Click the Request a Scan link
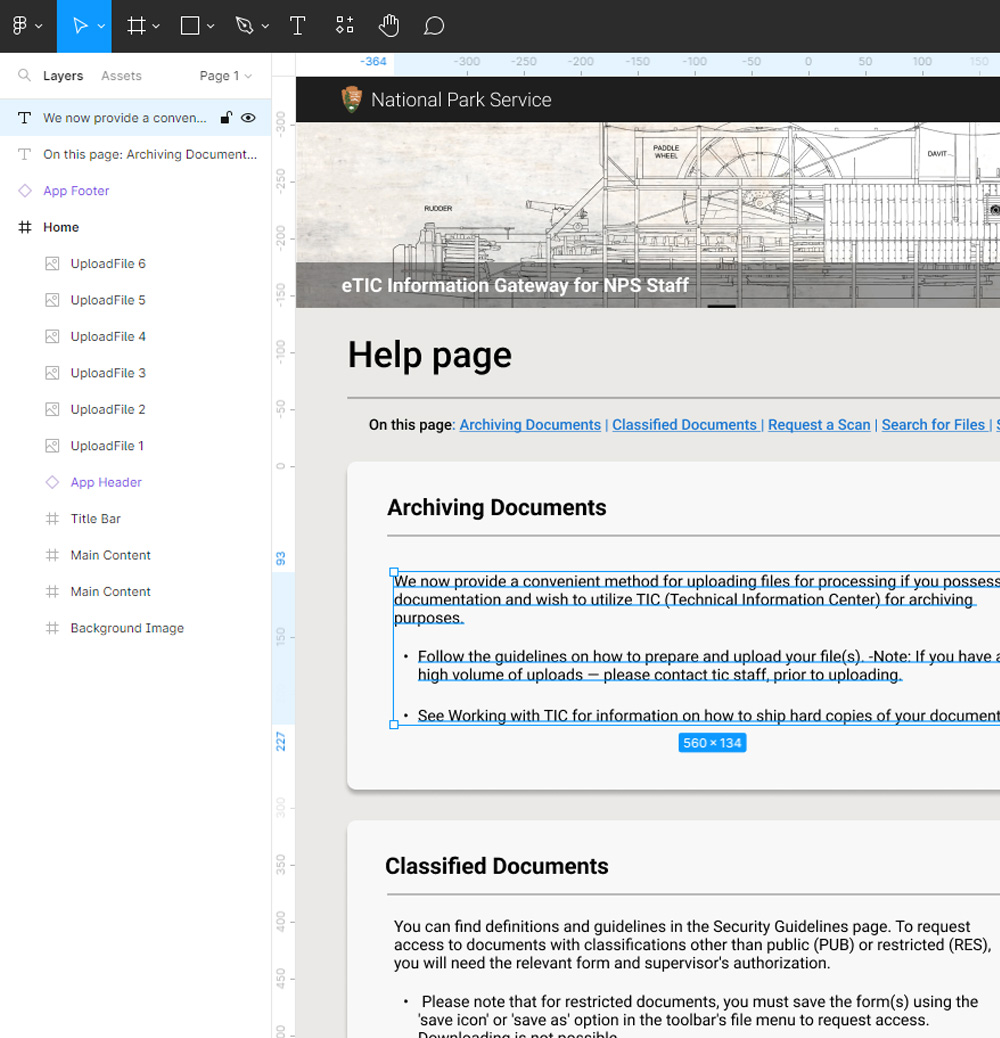This screenshot has height=1038, width=1000. coord(819,425)
